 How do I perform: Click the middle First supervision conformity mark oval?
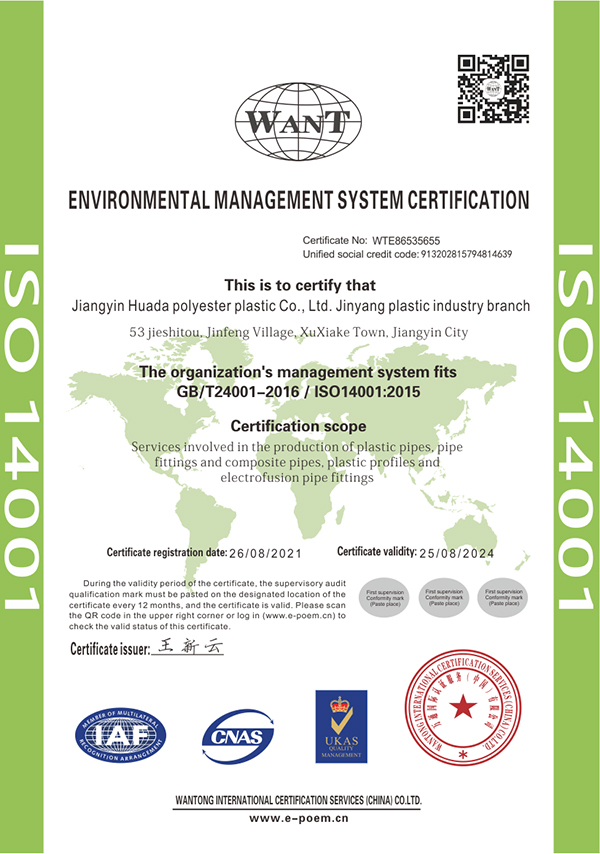pyautogui.click(x=444, y=597)
